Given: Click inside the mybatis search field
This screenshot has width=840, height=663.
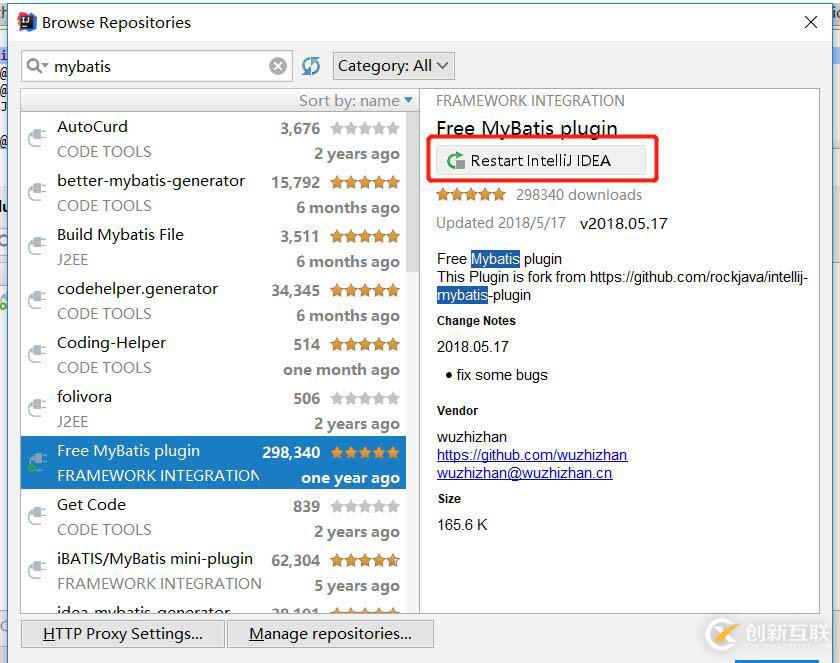Looking at the screenshot, I should click(156, 66).
